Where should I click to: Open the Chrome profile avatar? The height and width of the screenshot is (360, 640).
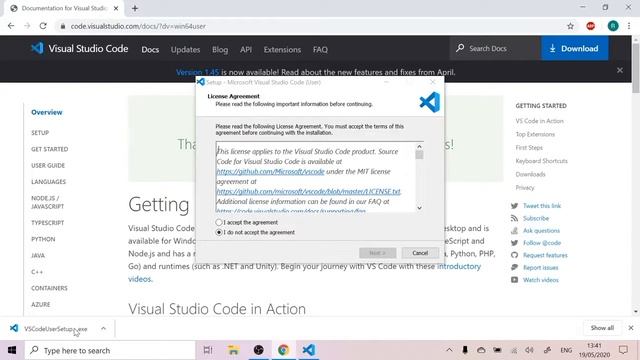coord(613,26)
